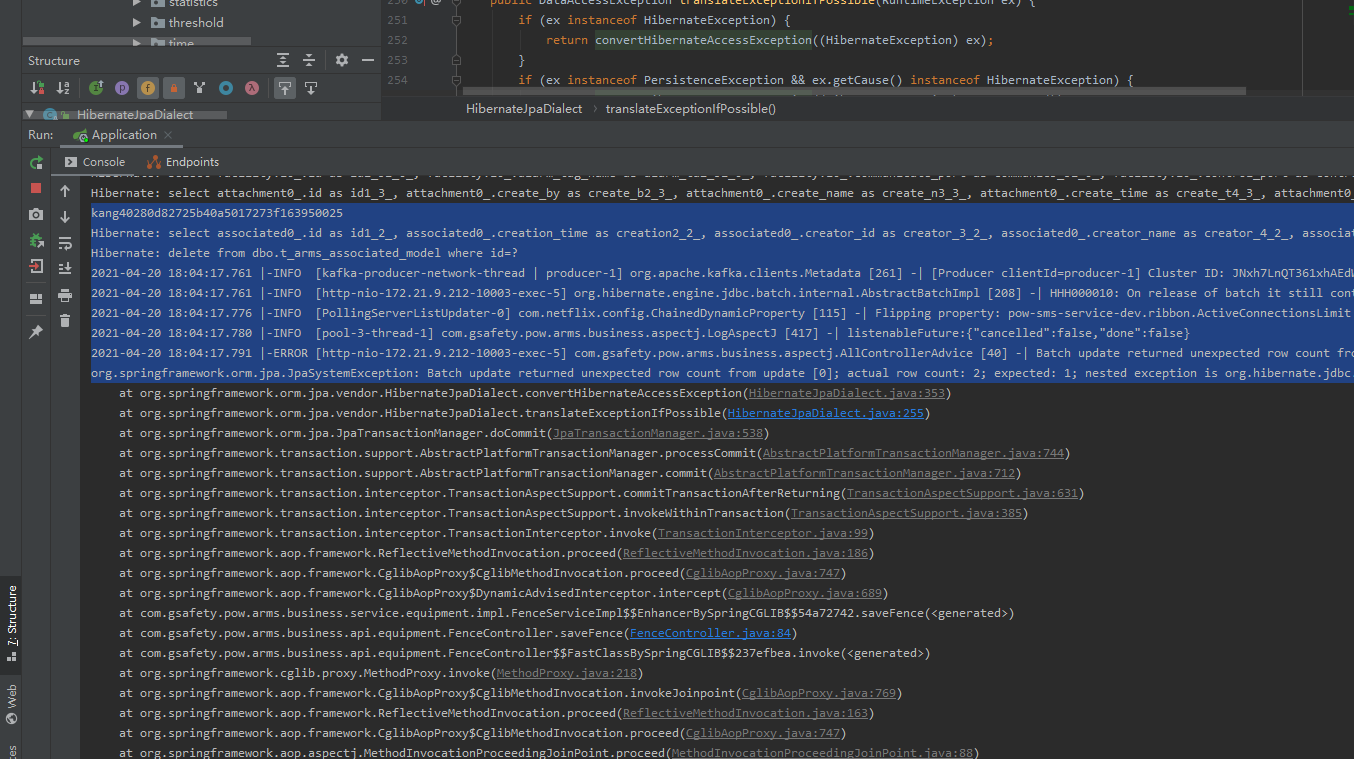The height and width of the screenshot is (759, 1354).
Task: Open TransactionAspectSupport.java:385 link
Action: tap(905, 513)
